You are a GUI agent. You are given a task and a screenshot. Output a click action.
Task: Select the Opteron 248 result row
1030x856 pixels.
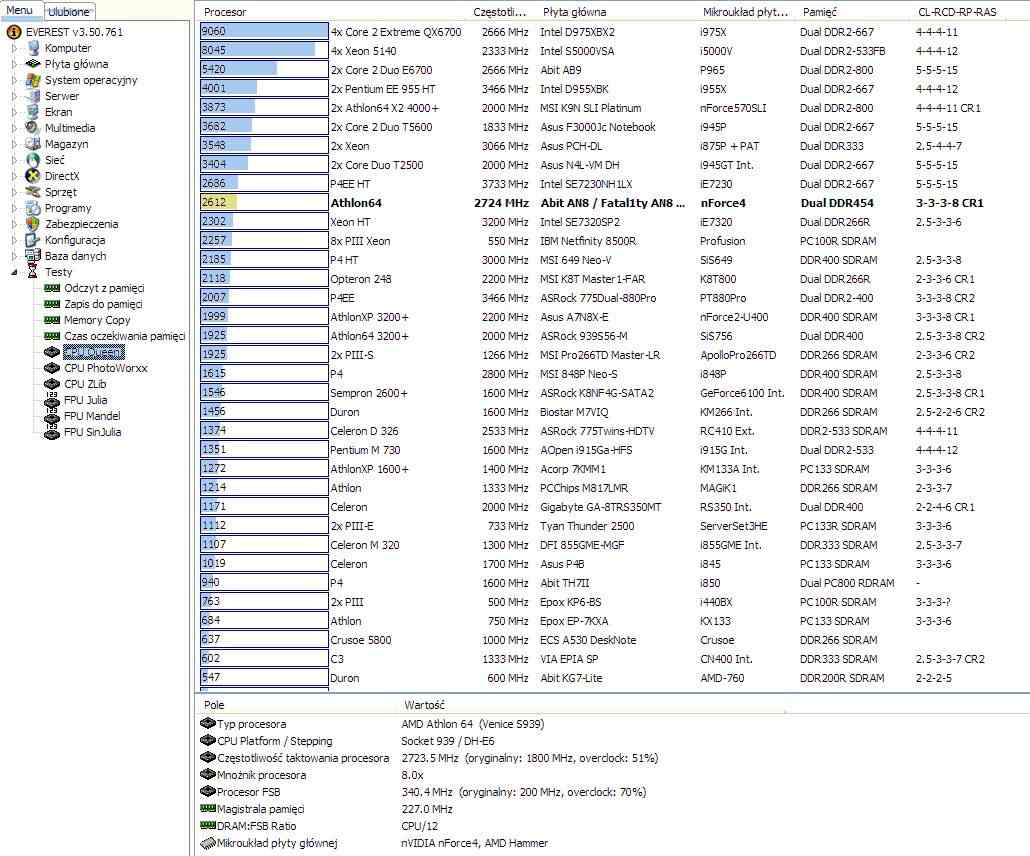[x=611, y=279]
